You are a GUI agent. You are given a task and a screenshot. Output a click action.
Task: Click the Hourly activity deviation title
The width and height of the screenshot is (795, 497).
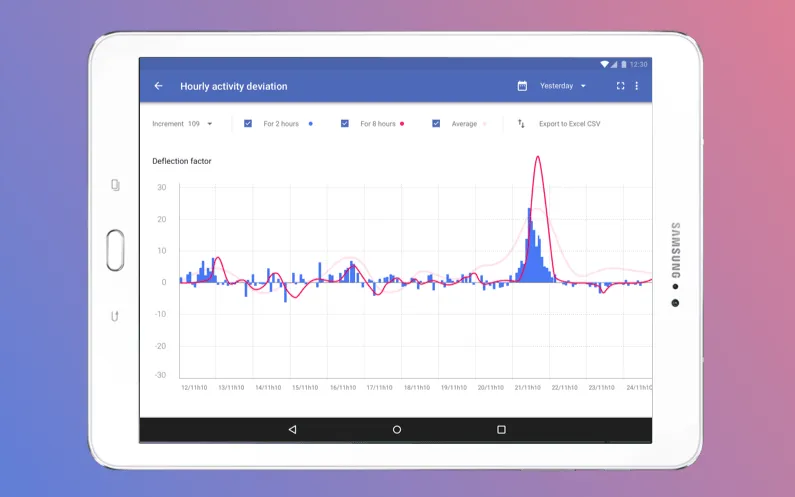(234, 86)
